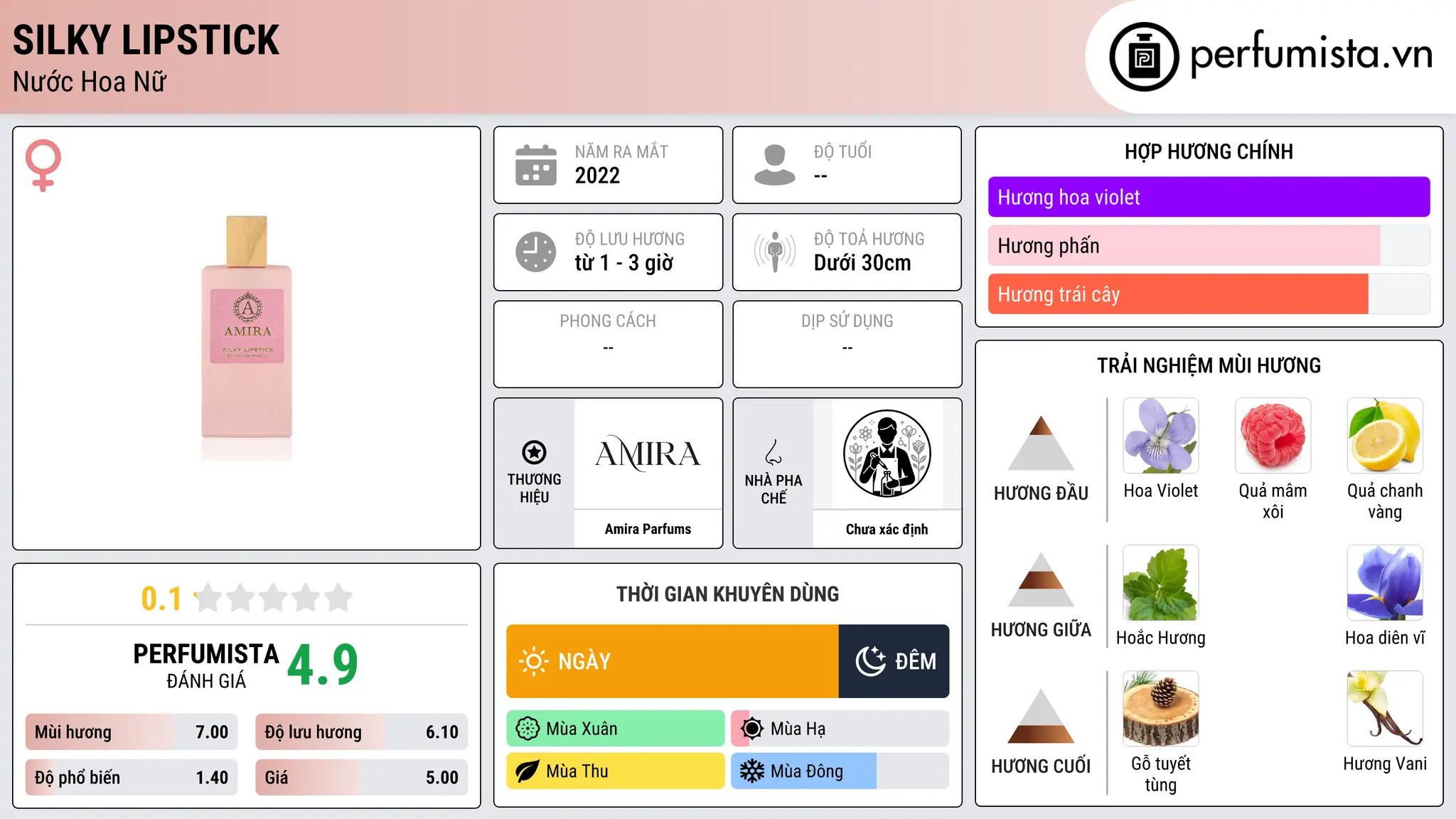Click the pink Hương phấn accord bar
The height and width of the screenshot is (819, 1456).
(x=1209, y=246)
